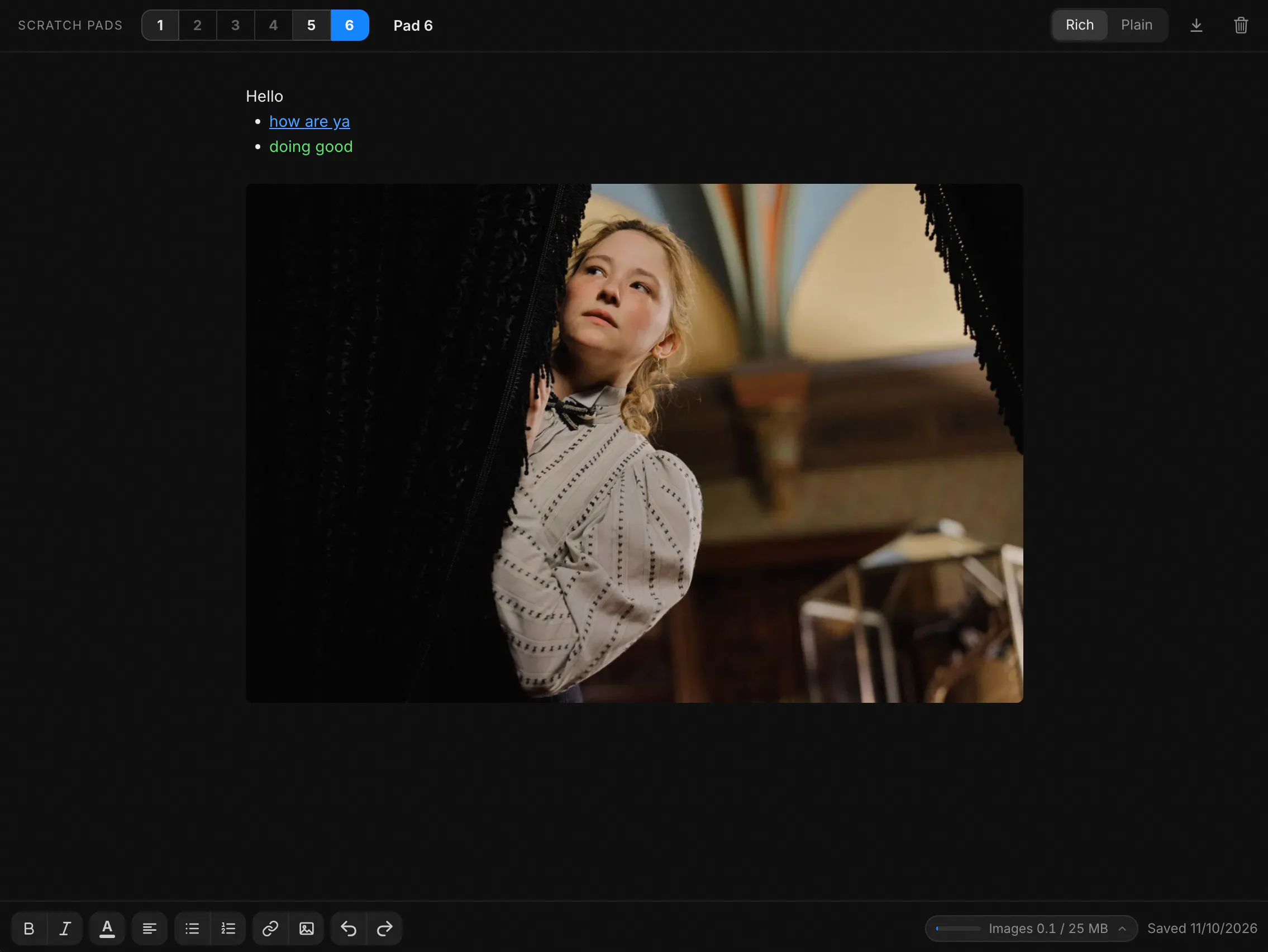Undo the last edit
Image resolution: width=1268 pixels, height=952 pixels.
(349, 929)
